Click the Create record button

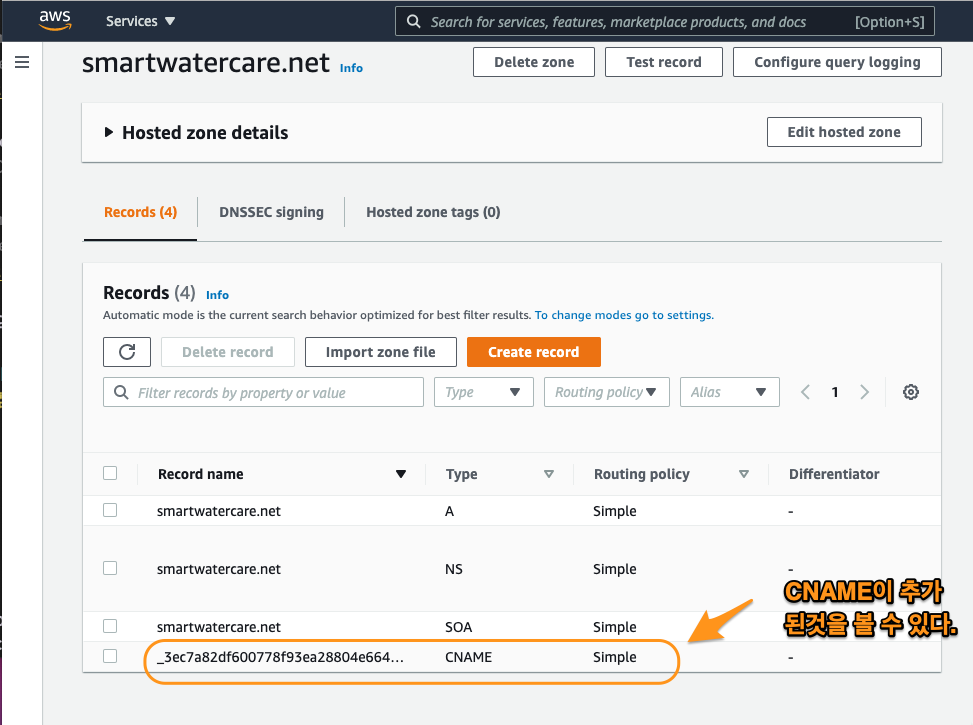[533, 352]
